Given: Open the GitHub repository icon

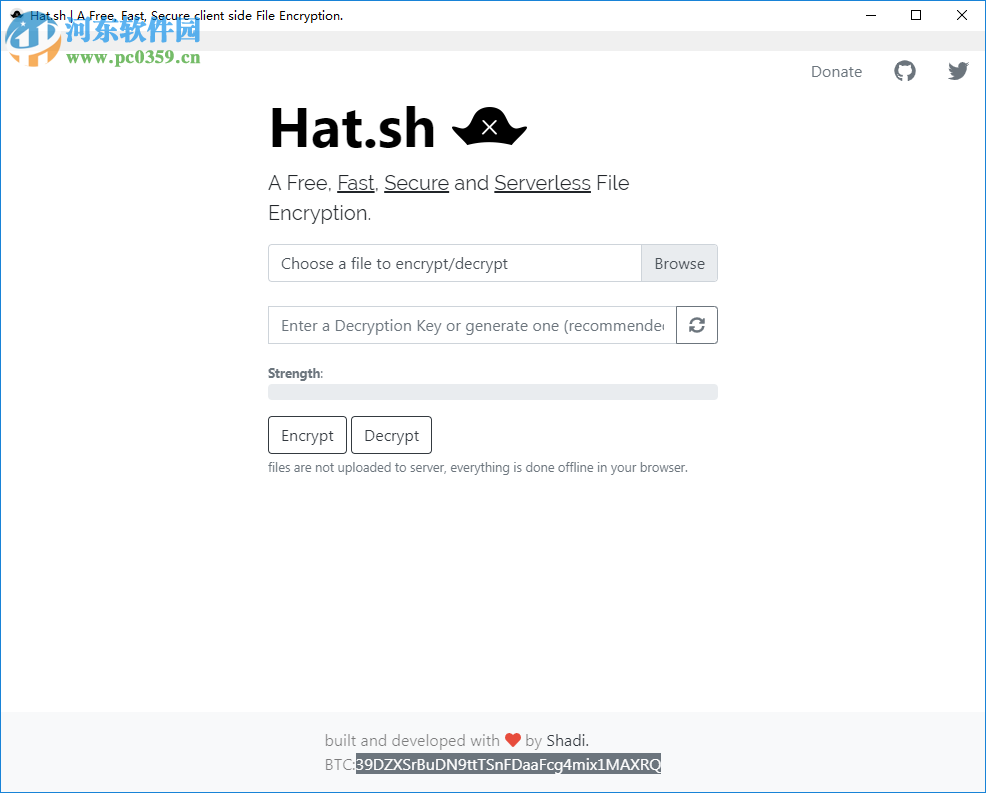Looking at the screenshot, I should pyautogui.click(x=905, y=71).
